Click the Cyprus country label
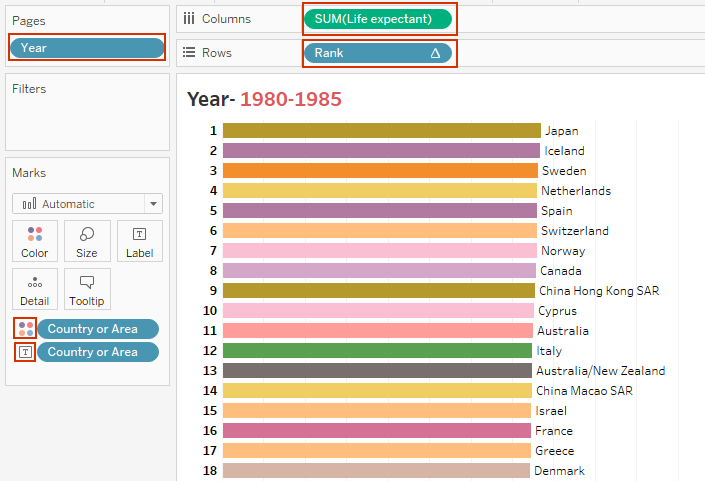Screen dimensions: 705x481 point(557,311)
